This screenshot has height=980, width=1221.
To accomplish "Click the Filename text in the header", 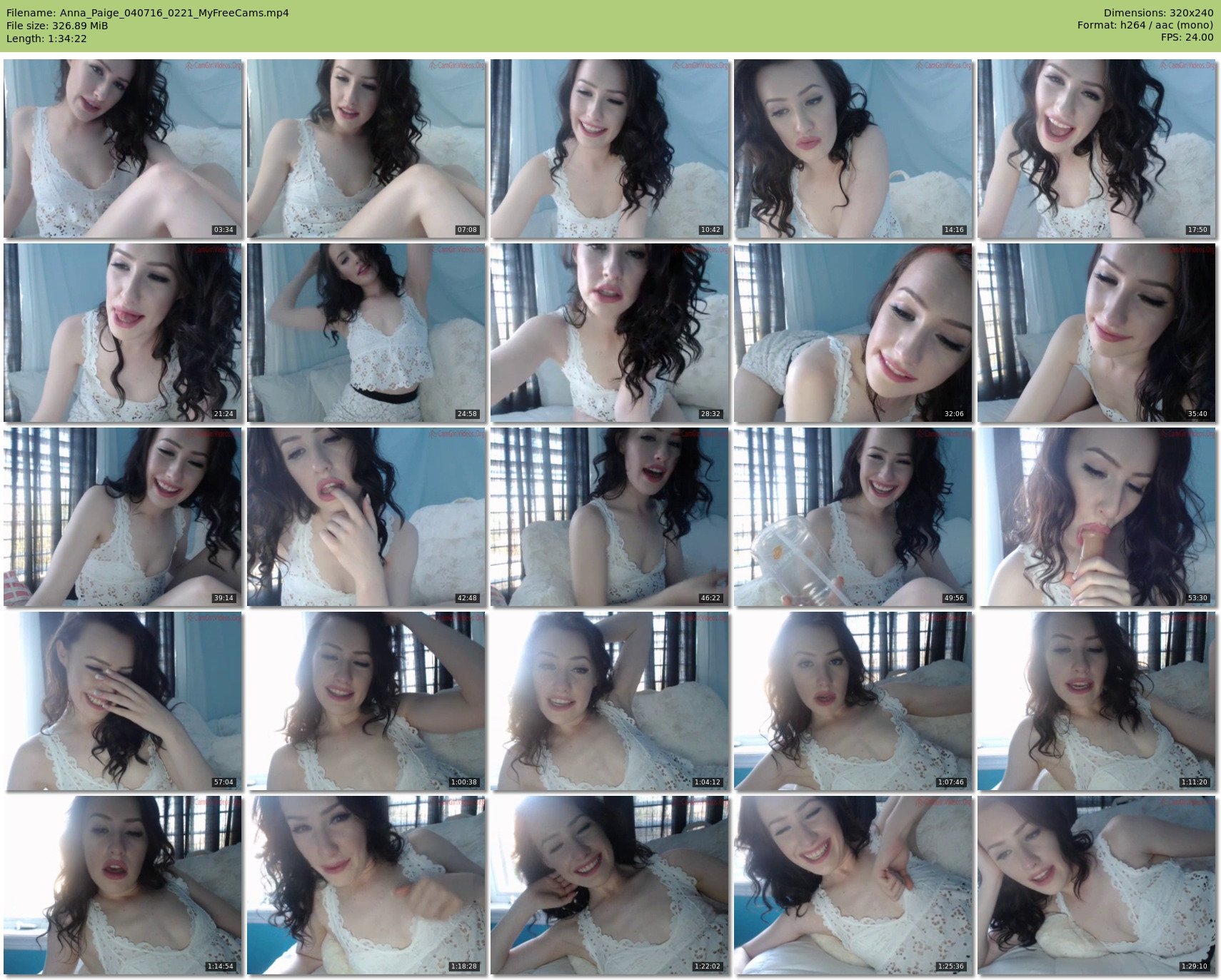I will point(148,13).
